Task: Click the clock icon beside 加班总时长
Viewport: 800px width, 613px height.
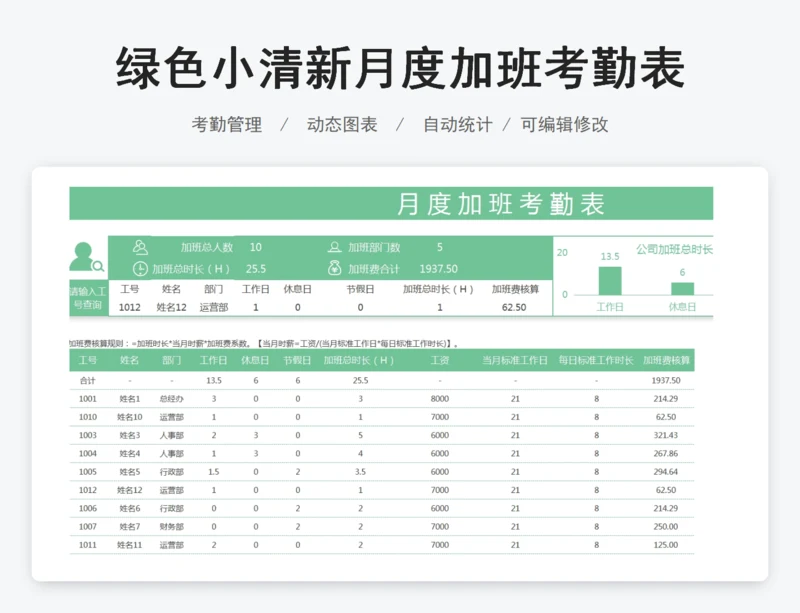Action: pos(140,269)
